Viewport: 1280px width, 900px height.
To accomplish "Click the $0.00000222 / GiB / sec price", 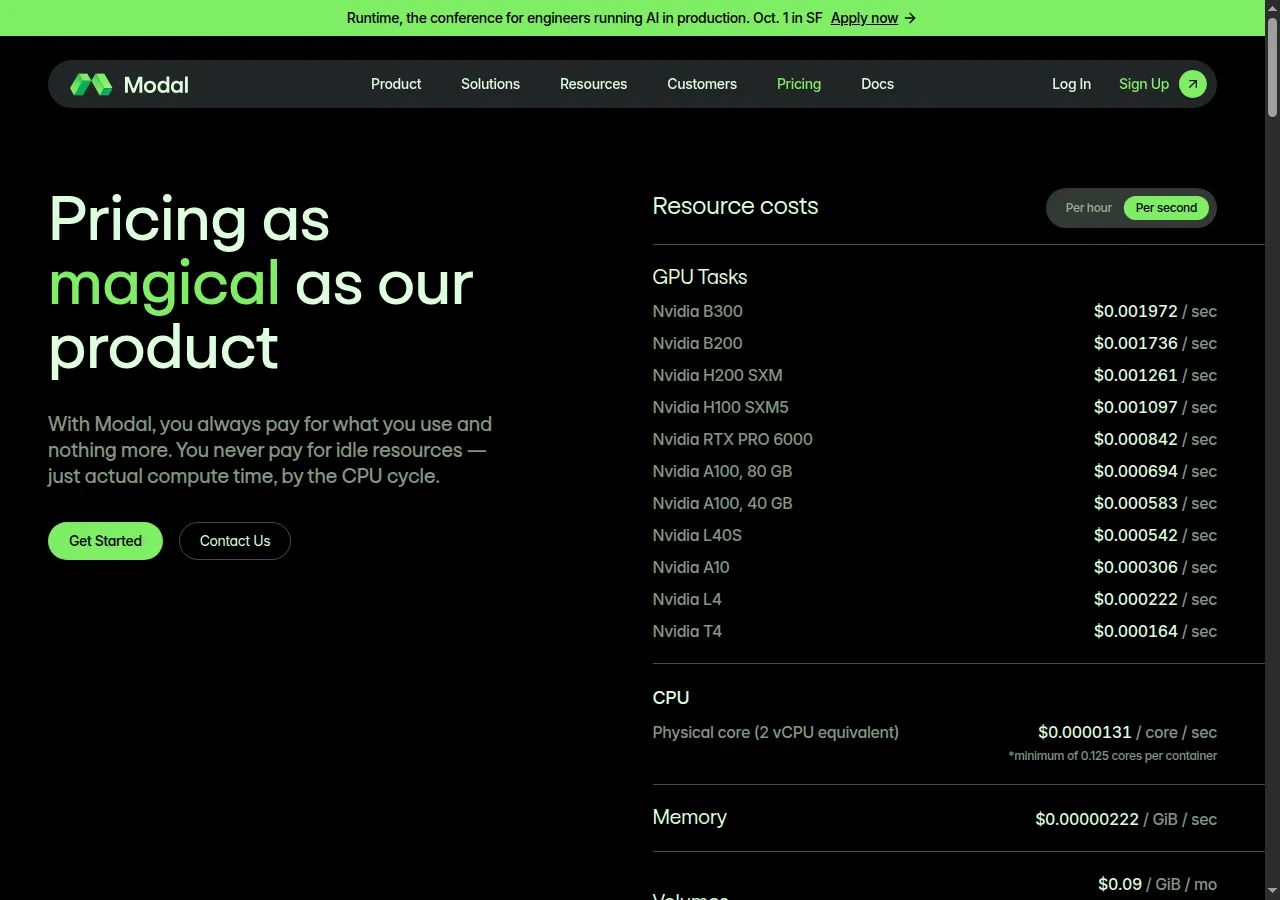I will coord(1126,819).
